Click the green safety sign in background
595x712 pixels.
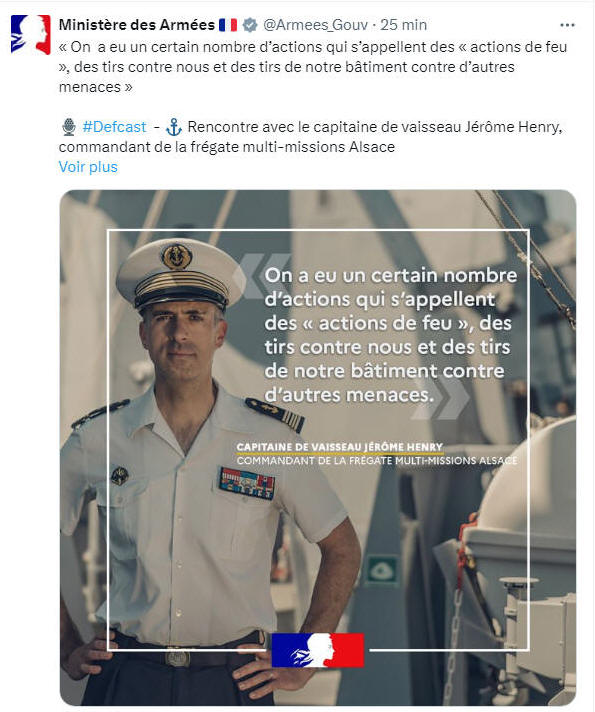point(382,569)
